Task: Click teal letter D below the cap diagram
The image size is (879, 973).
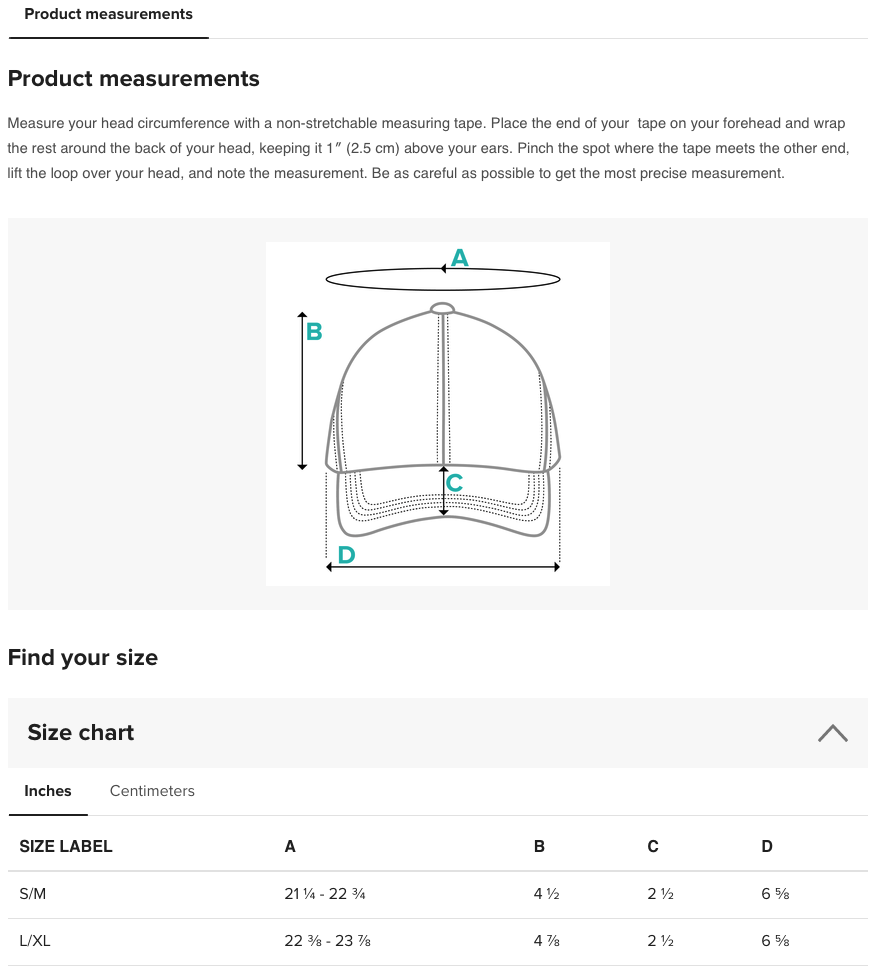Action: (x=346, y=555)
